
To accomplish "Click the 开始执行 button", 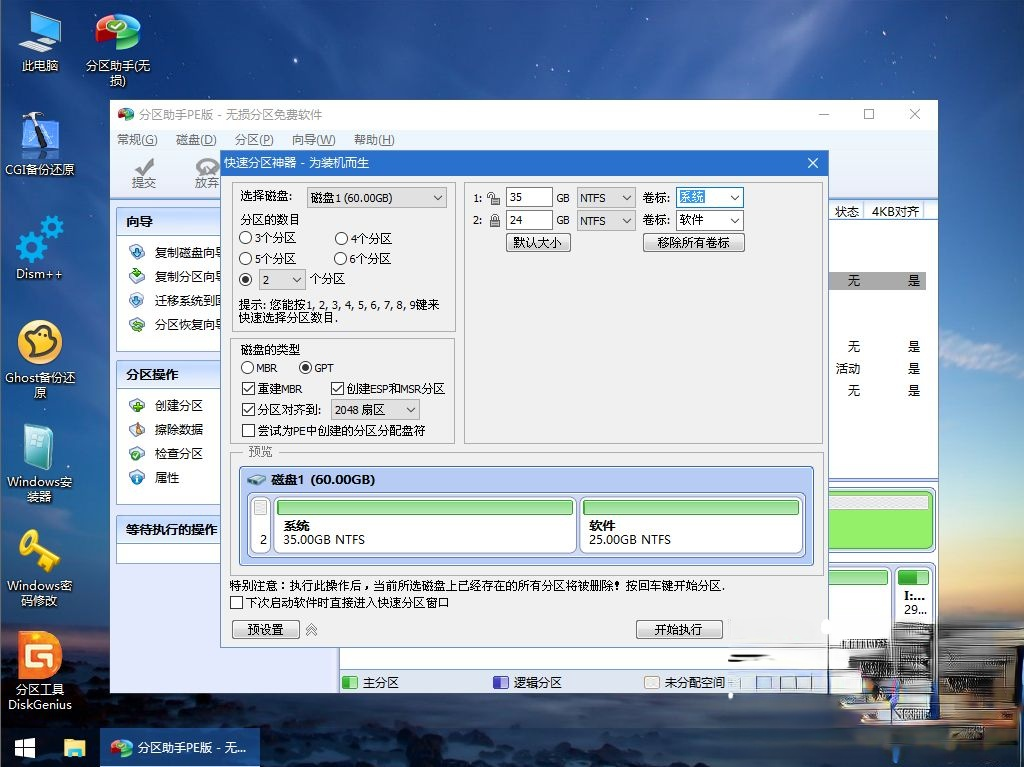I will pos(679,629).
